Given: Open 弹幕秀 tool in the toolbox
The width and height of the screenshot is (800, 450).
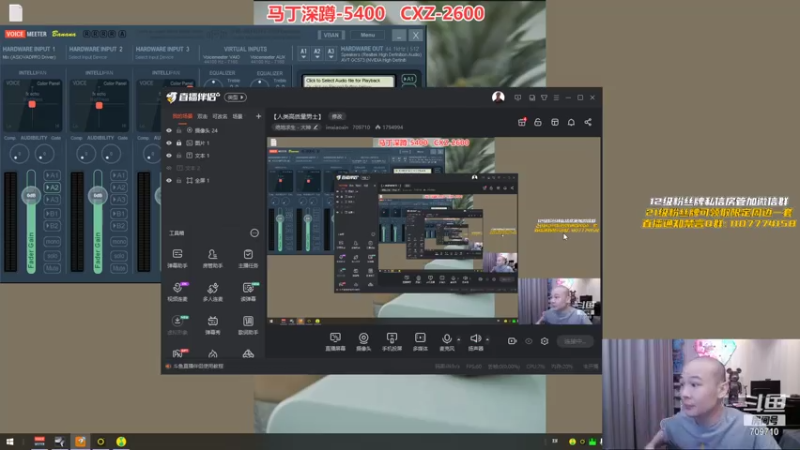Looking at the screenshot, I should pyautogui.click(x=212, y=325).
